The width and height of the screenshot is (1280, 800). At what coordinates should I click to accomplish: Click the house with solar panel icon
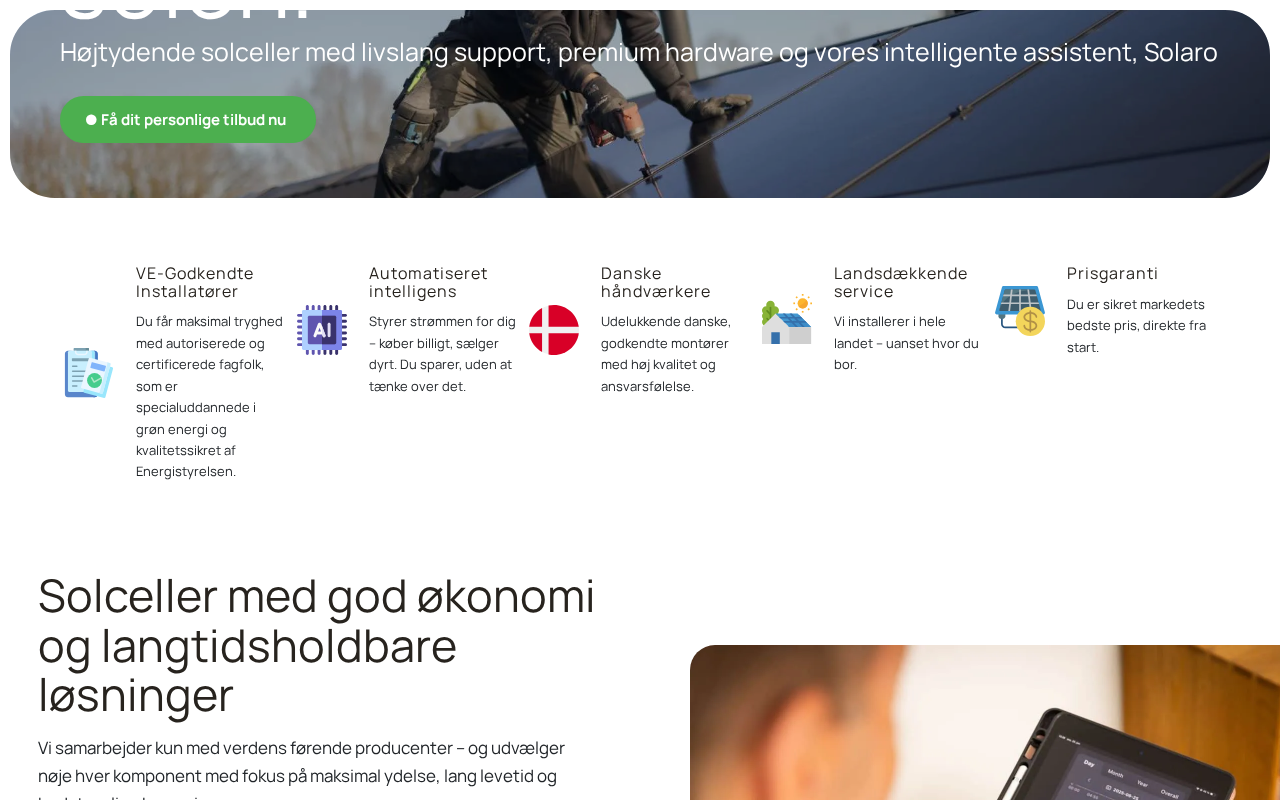pyautogui.click(x=787, y=320)
